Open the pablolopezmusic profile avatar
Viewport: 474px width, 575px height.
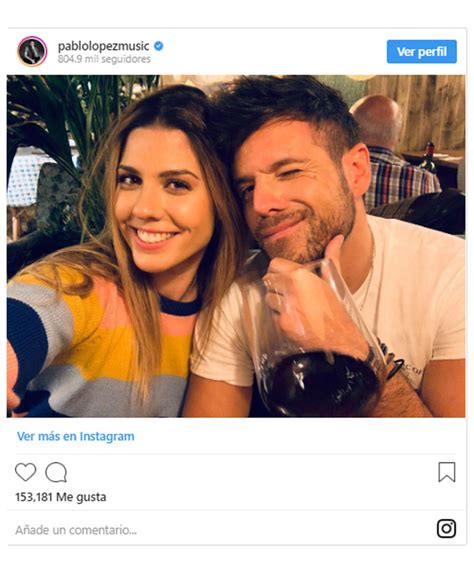(x=32, y=51)
